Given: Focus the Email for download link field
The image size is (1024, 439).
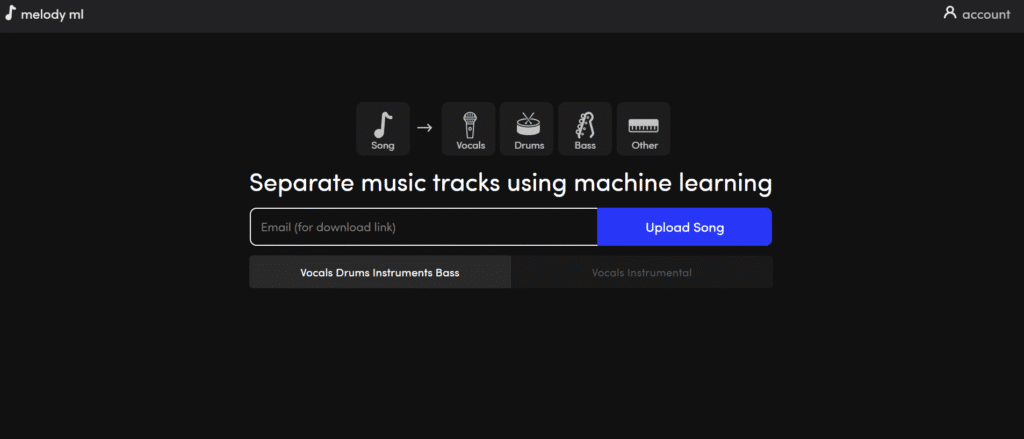Looking at the screenshot, I should (x=424, y=227).
